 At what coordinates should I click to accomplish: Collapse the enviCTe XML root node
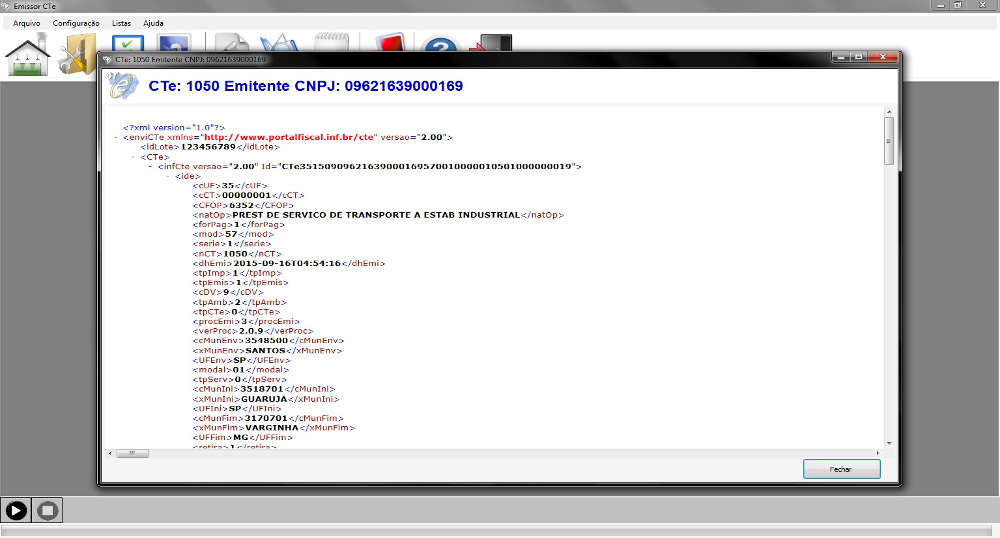coord(117,137)
